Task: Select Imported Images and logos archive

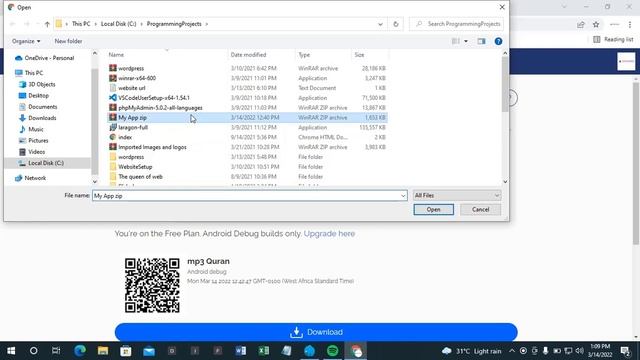Action: pos(247,147)
